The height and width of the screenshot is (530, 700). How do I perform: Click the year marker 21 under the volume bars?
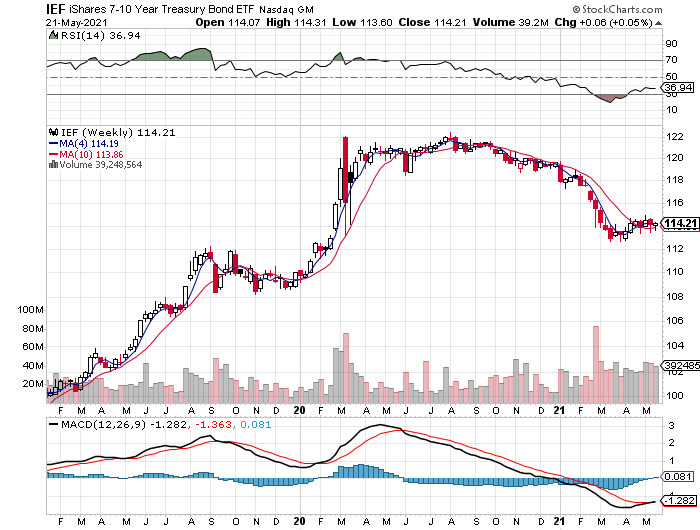click(559, 410)
